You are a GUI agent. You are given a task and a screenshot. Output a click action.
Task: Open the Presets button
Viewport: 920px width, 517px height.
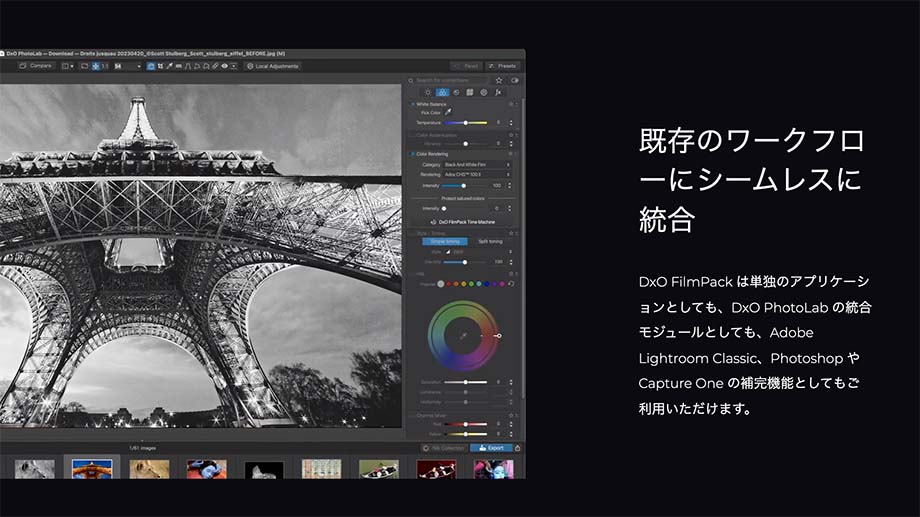pos(502,66)
